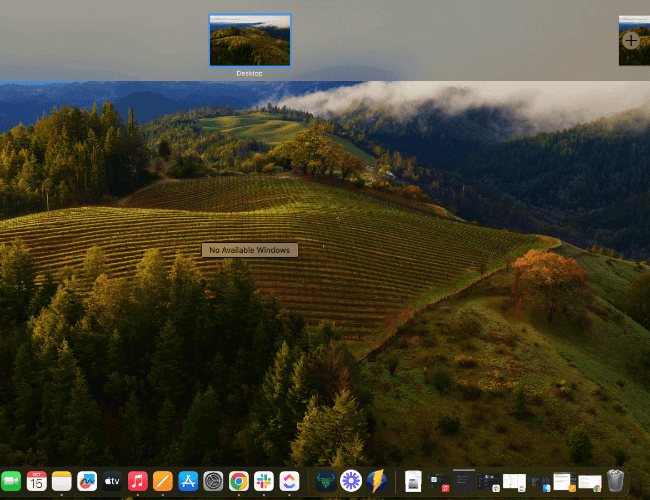Open System Settings from the dock
650x500 pixels.
tap(213, 481)
